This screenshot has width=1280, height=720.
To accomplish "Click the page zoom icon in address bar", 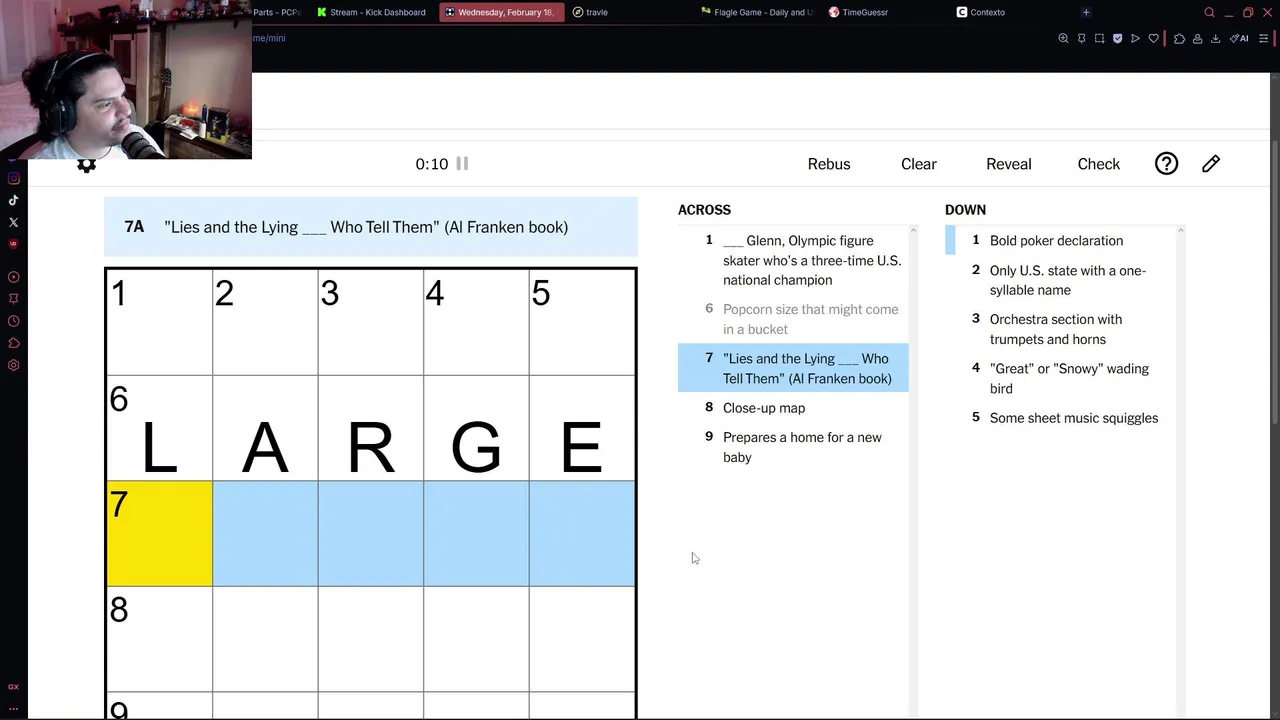I will 1063,38.
